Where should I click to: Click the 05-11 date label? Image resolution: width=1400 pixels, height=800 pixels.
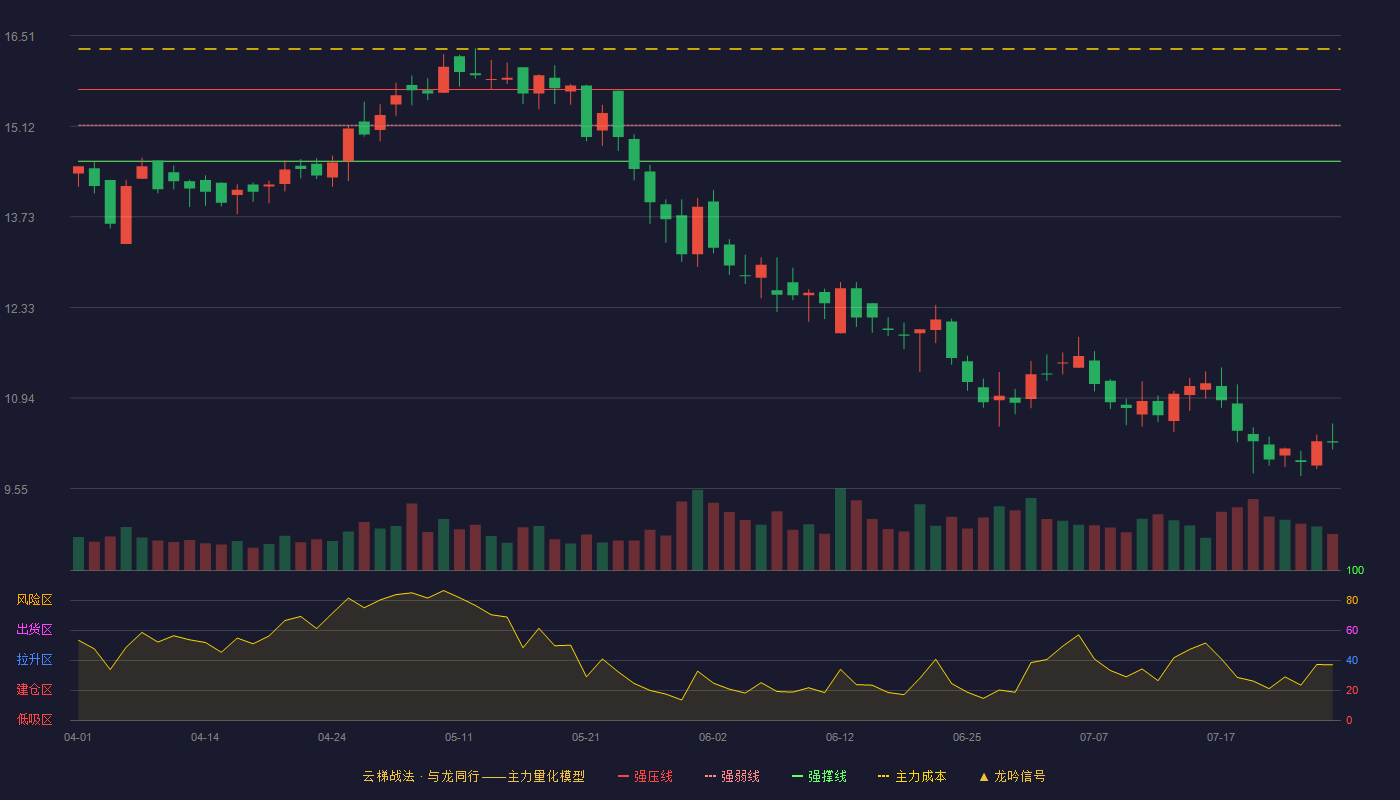coord(459,737)
